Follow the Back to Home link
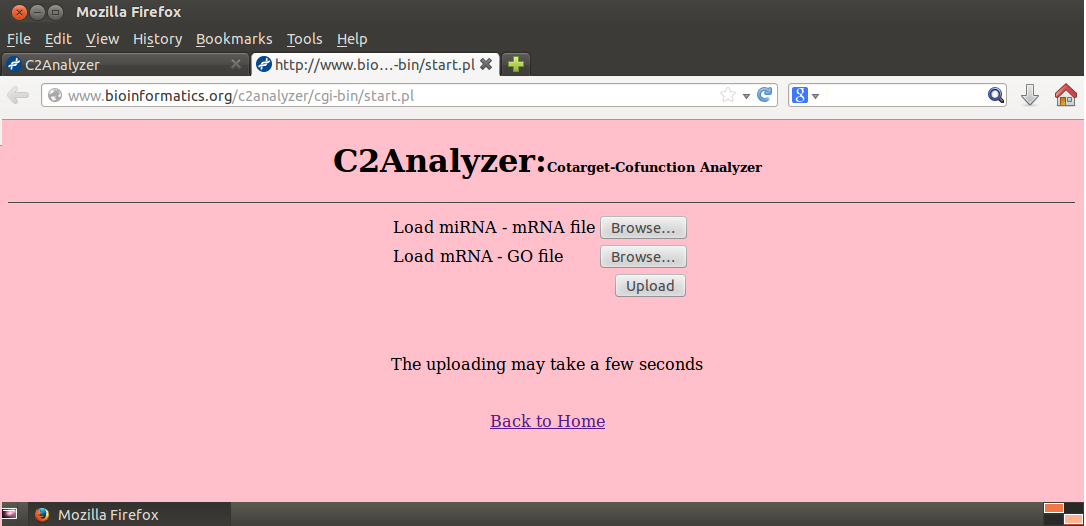 click(x=547, y=421)
